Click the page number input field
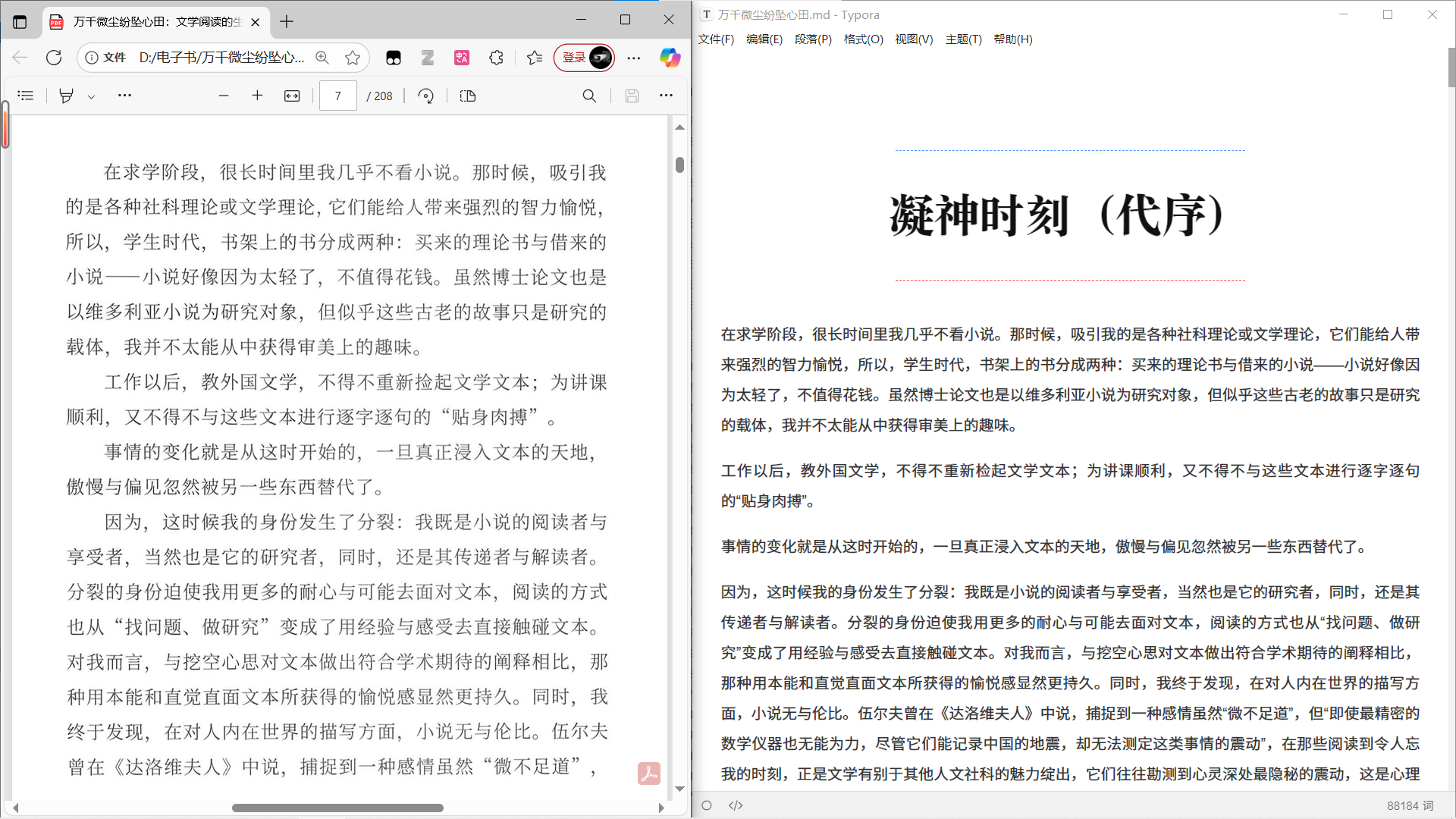 click(338, 96)
